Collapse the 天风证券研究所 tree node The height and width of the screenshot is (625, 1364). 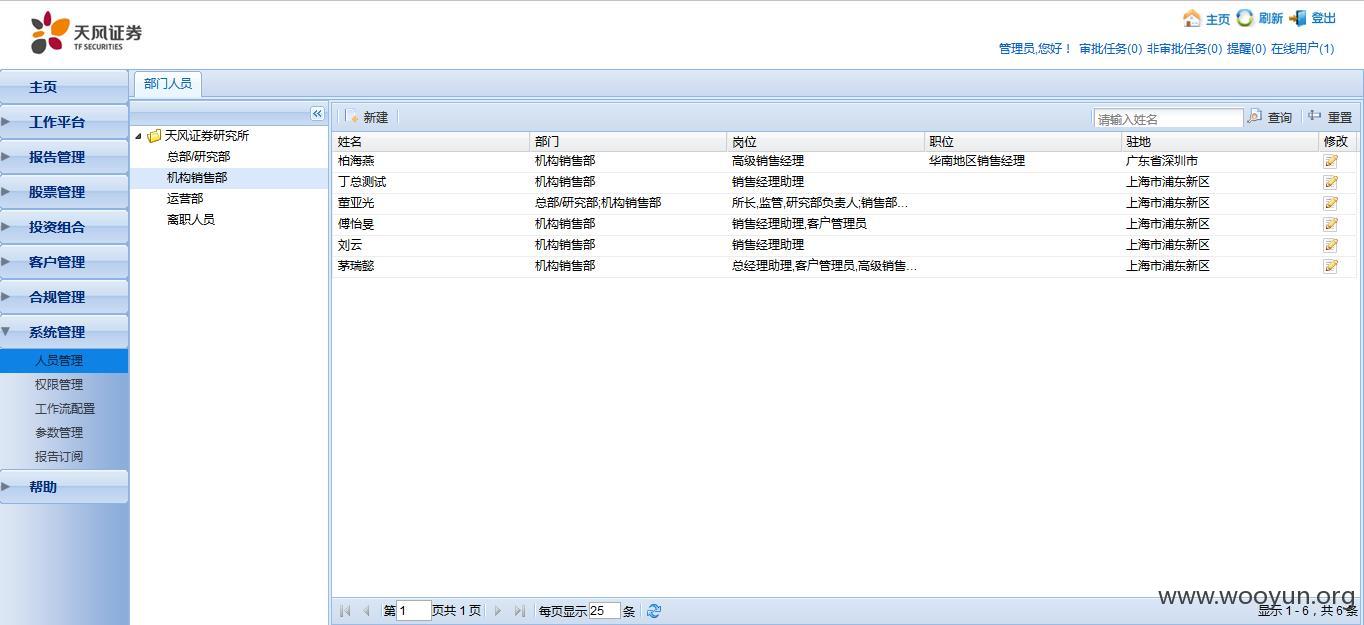point(139,136)
